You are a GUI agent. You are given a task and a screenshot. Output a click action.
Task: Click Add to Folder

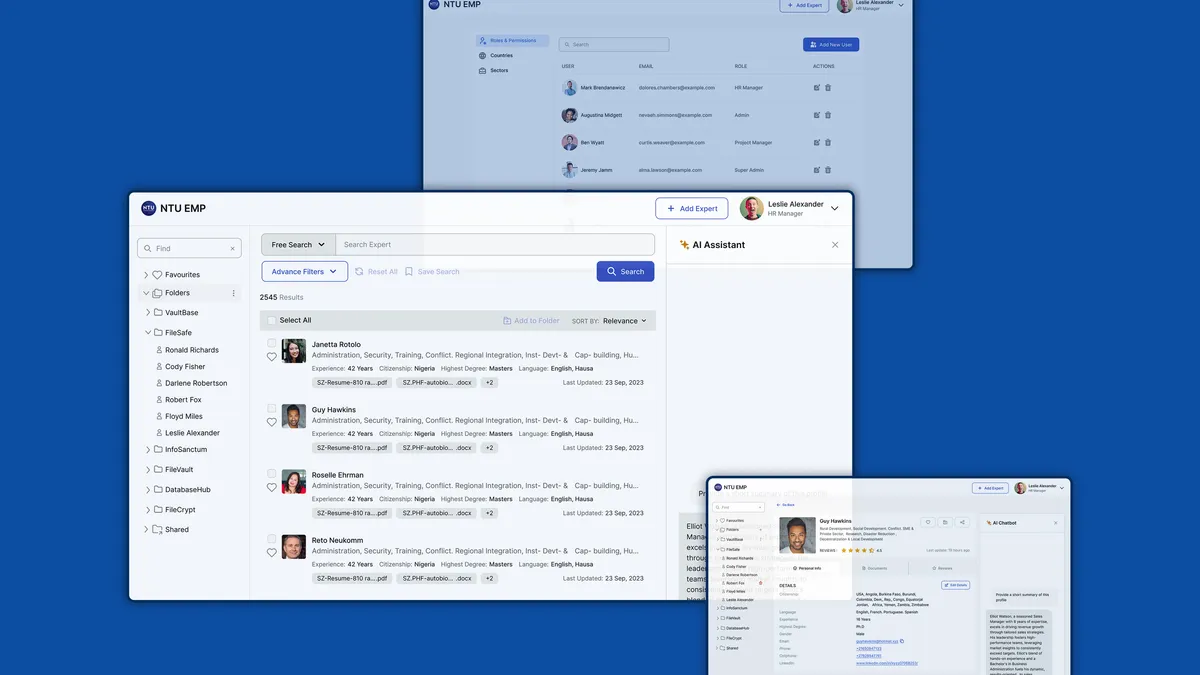(531, 321)
